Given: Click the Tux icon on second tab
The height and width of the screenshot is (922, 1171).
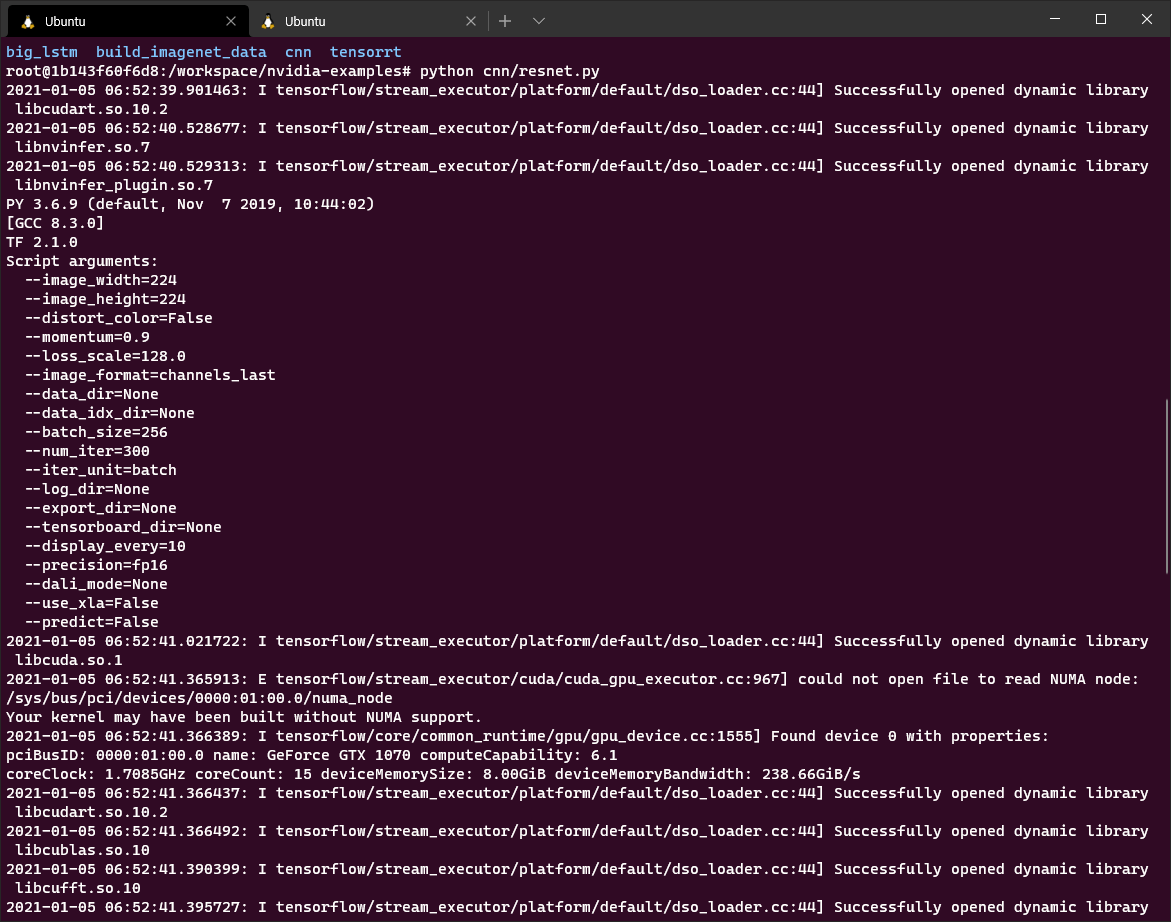Looking at the screenshot, I should [267, 21].
